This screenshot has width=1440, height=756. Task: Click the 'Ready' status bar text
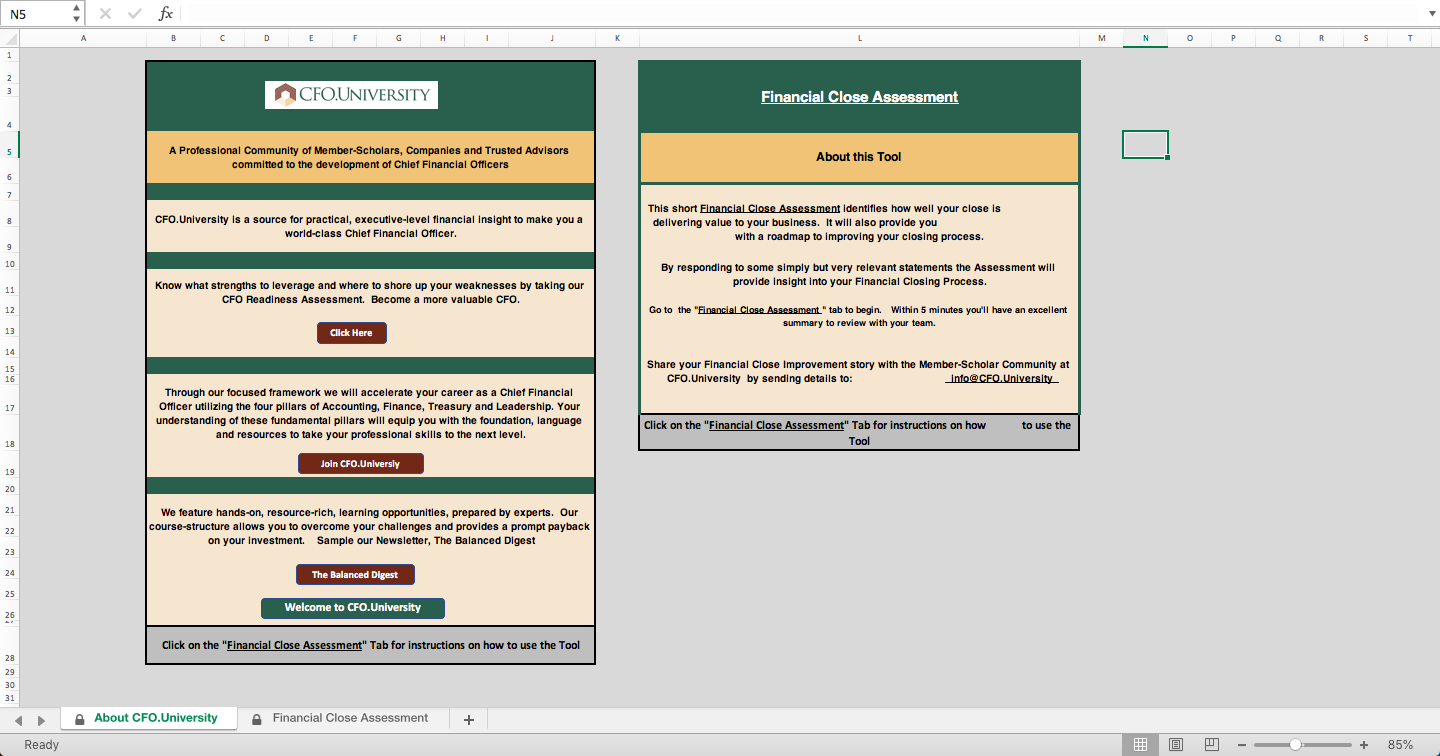coord(41,744)
